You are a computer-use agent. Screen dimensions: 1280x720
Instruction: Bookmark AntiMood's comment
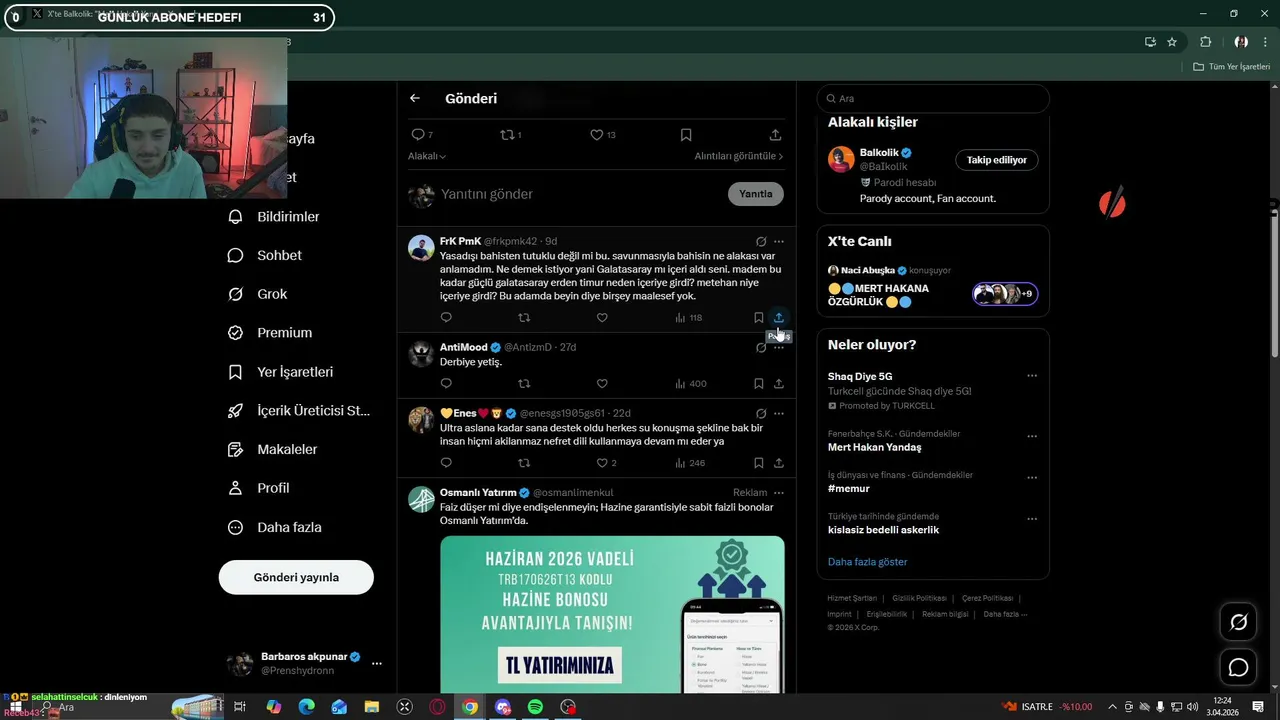click(x=758, y=383)
